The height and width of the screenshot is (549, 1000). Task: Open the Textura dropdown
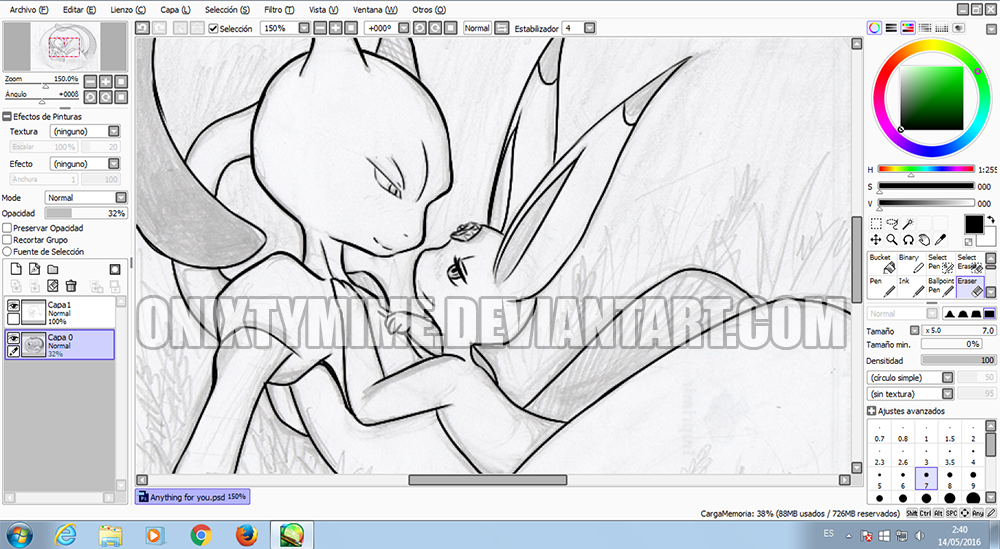[x=114, y=131]
